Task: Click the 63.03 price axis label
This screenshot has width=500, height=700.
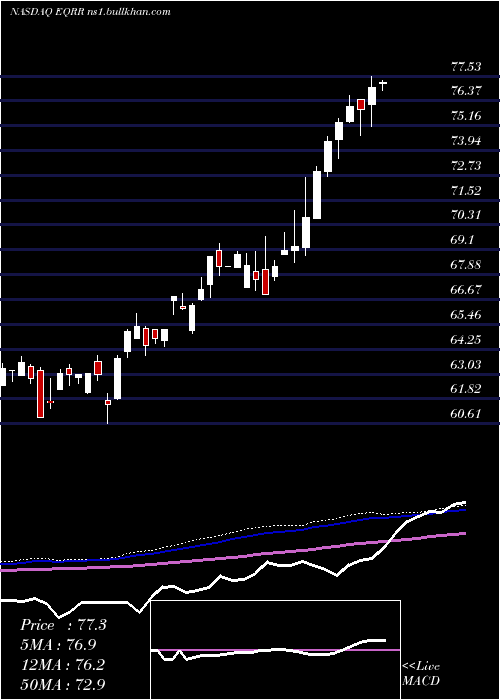Action: (x=466, y=365)
